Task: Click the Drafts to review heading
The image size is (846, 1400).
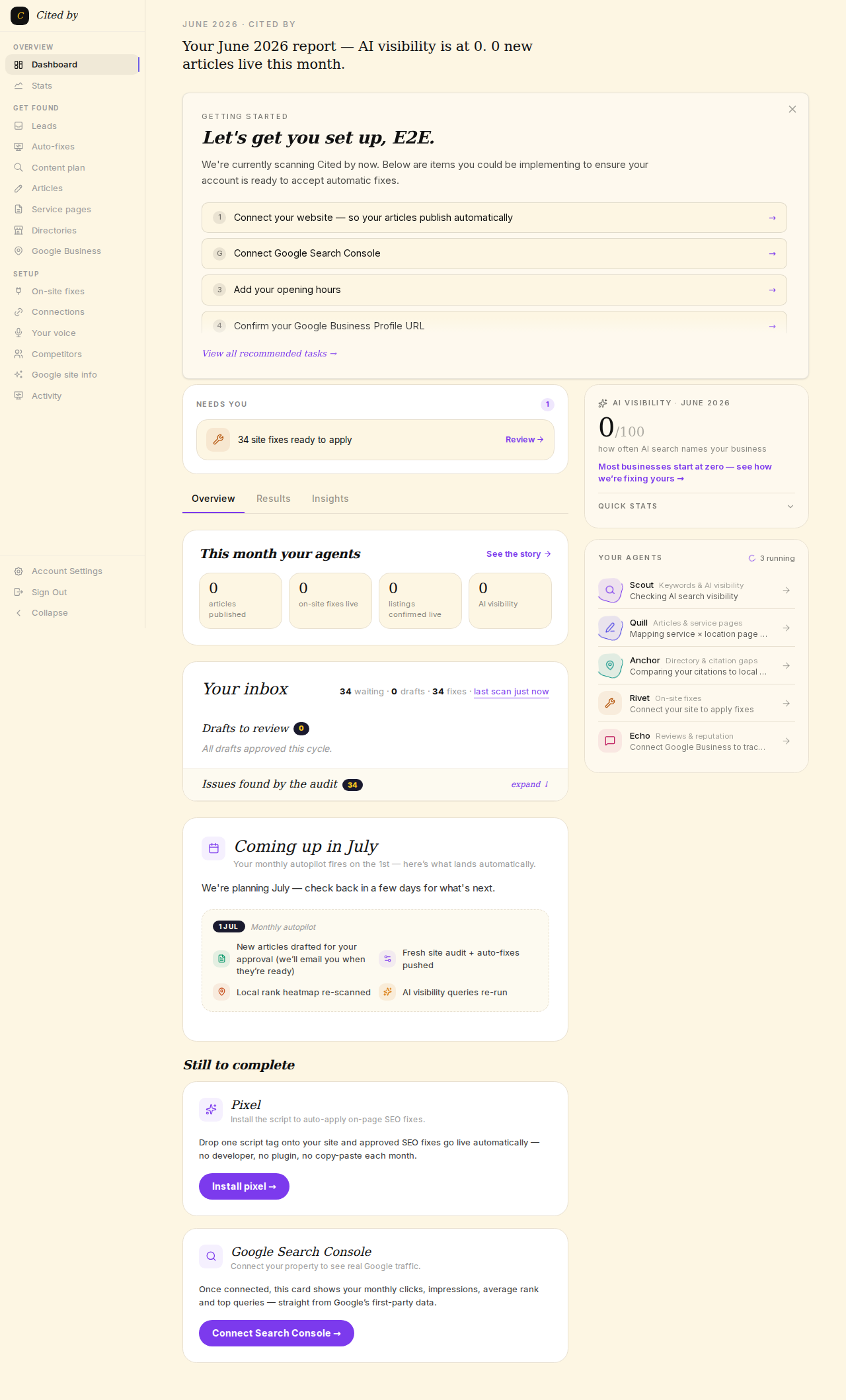Action: pyautogui.click(x=246, y=729)
